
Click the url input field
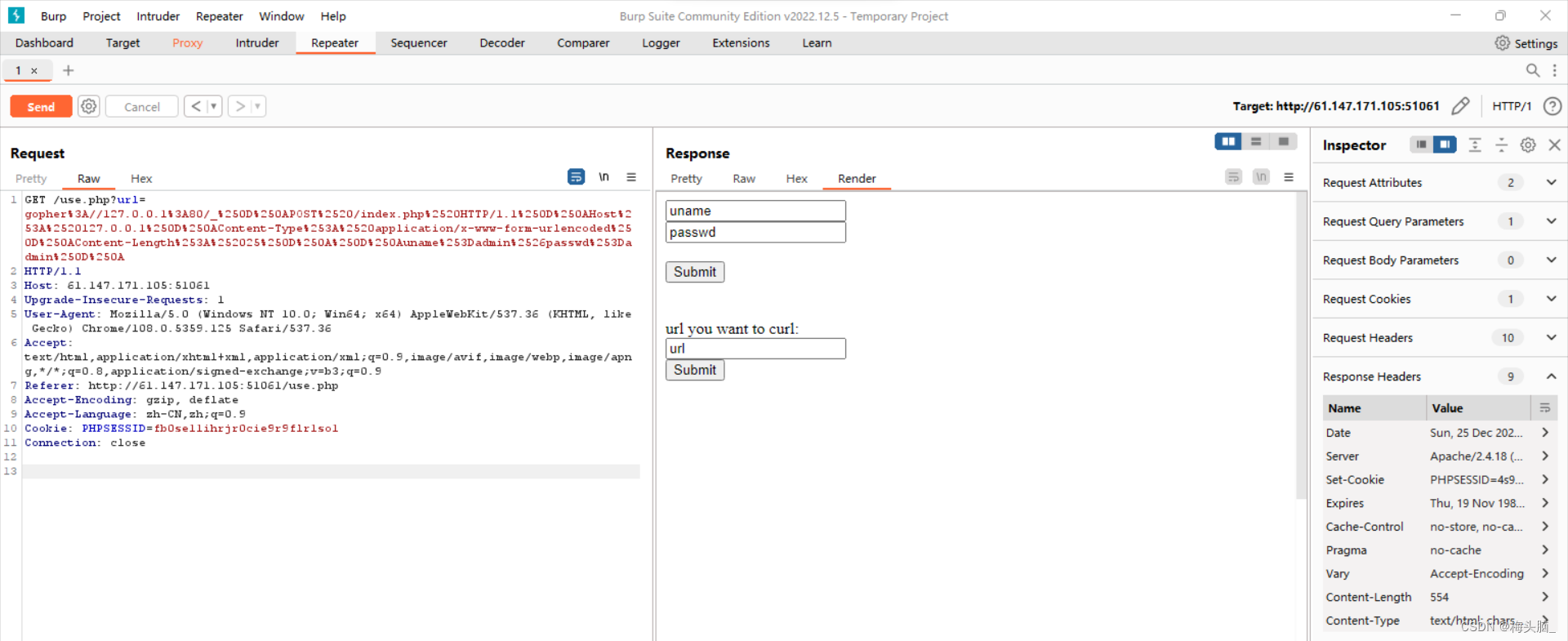tap(755, 349)
